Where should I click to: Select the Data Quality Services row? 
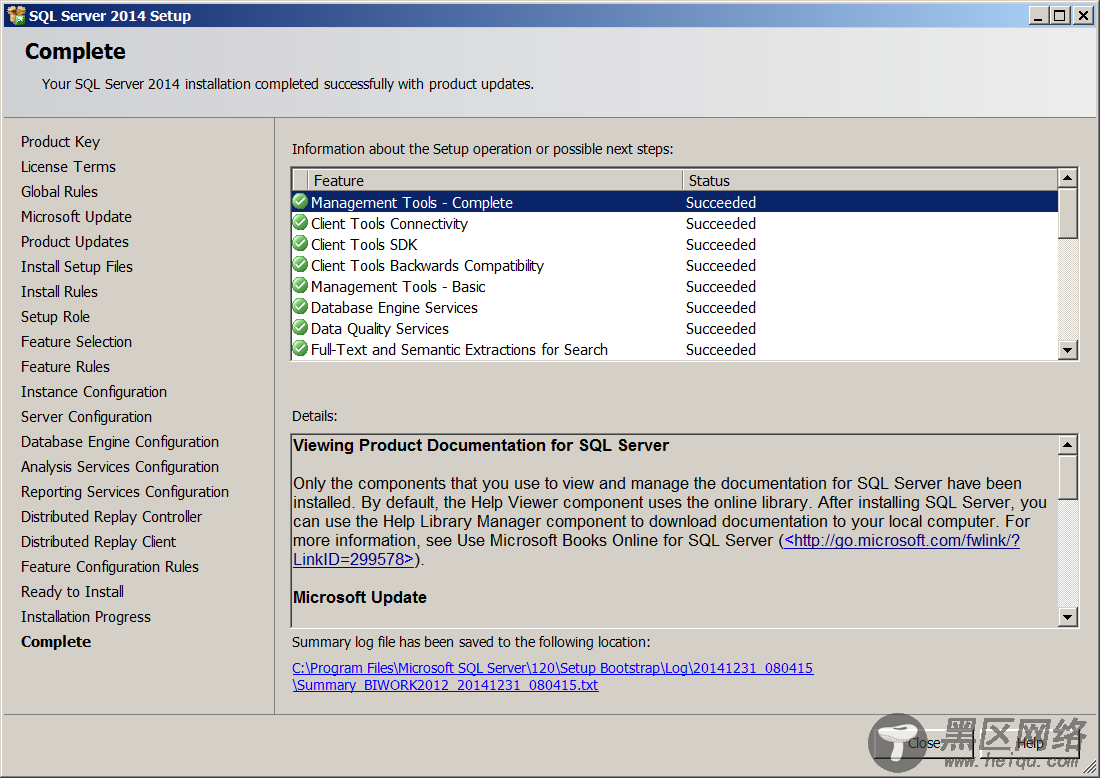(x=675, y=328)
